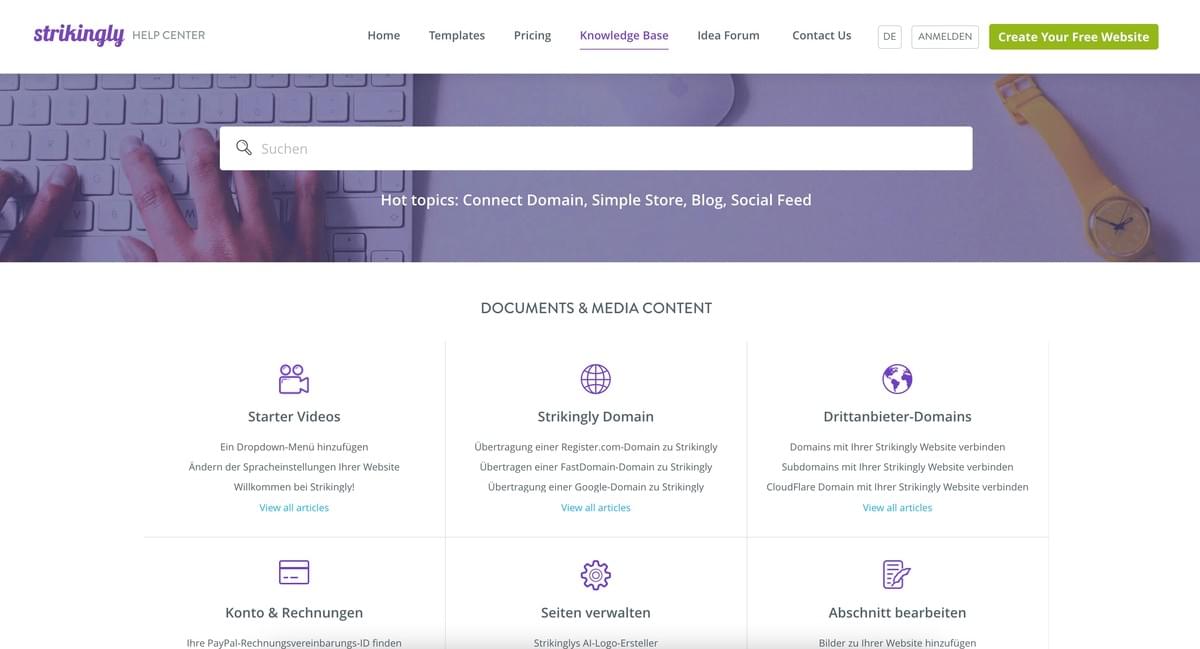Open article Bilder zu Ihrer Website hinzufügen
Viewport: 1200px width, 649px height.
pyautogui.click(x=898, y=643)
